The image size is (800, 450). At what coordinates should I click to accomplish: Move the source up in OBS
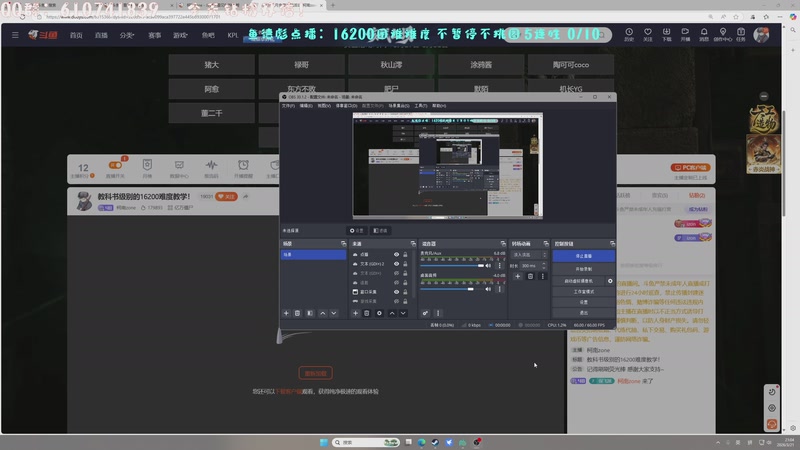coord(392,313)
